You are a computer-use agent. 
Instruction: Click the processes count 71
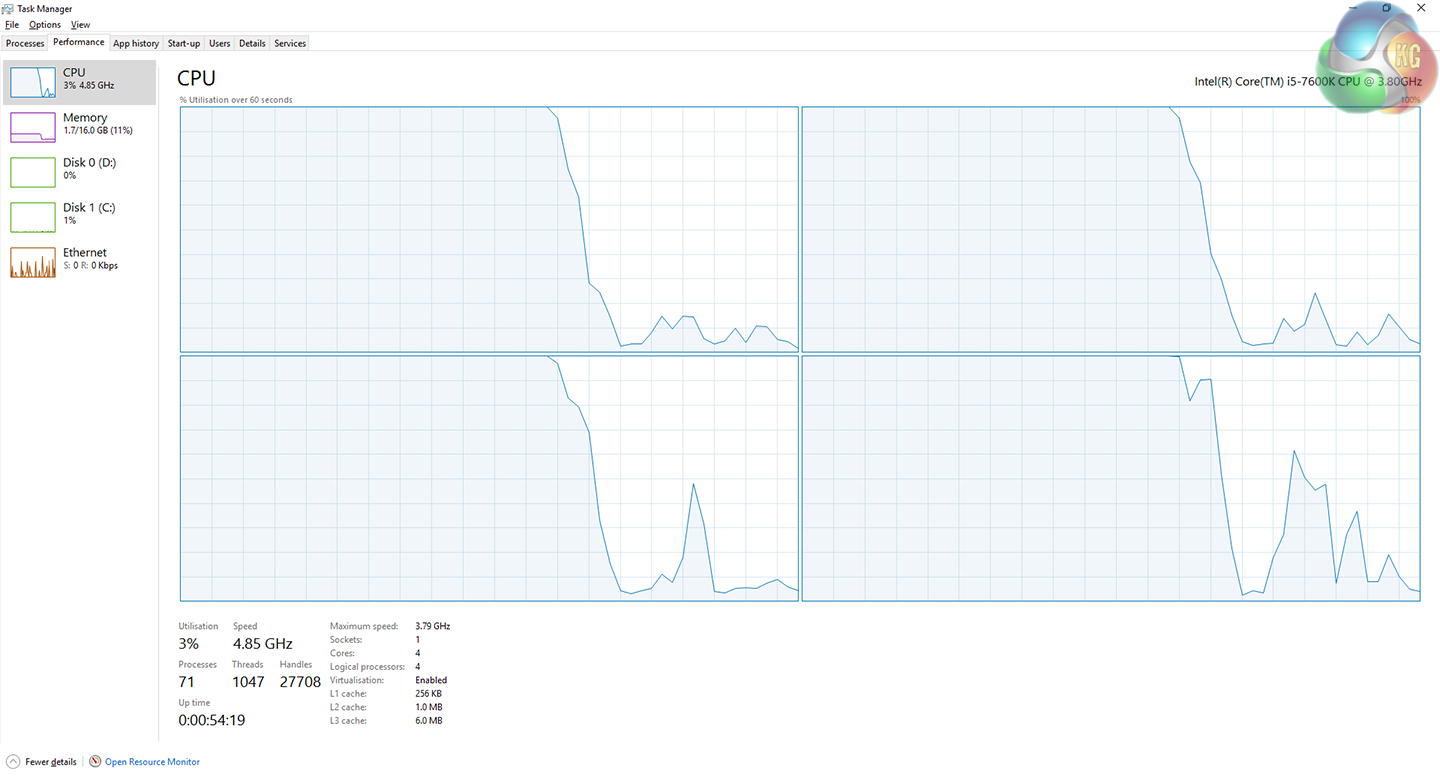(187, 682)
